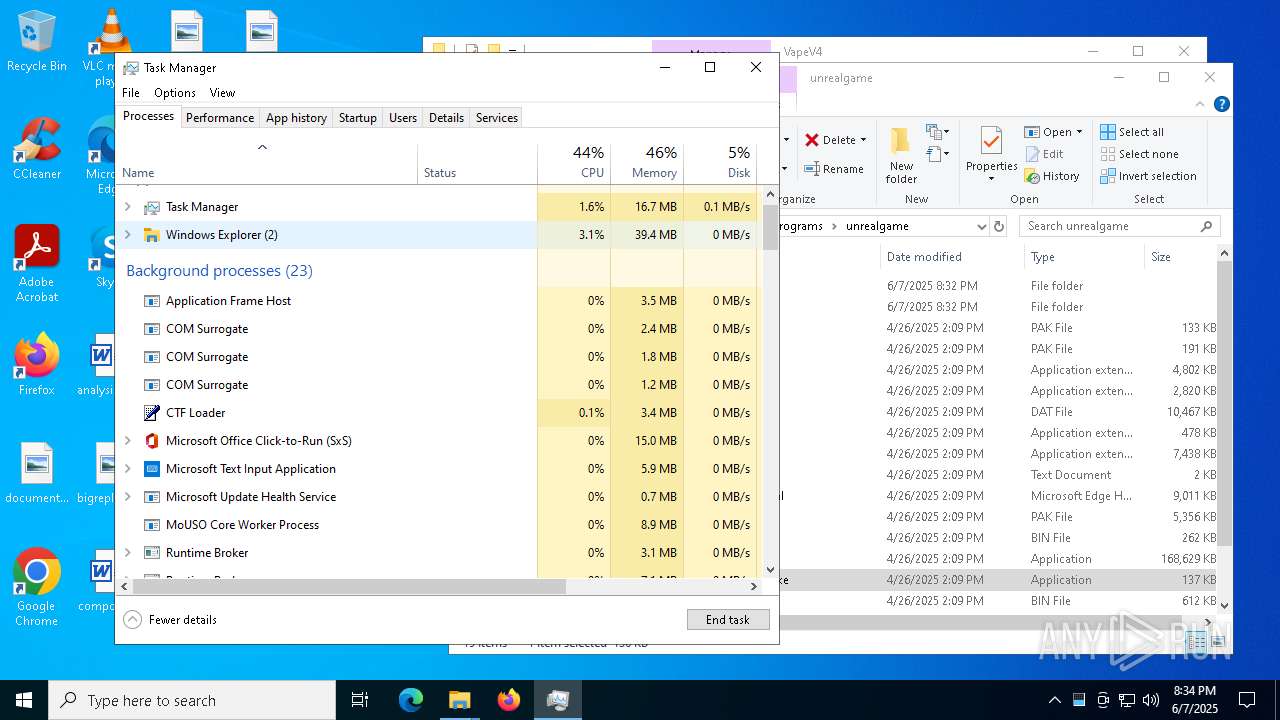1280x720 pixels.
Task: Click Select all in Explorer ribbon
Action: point(1132,132)
